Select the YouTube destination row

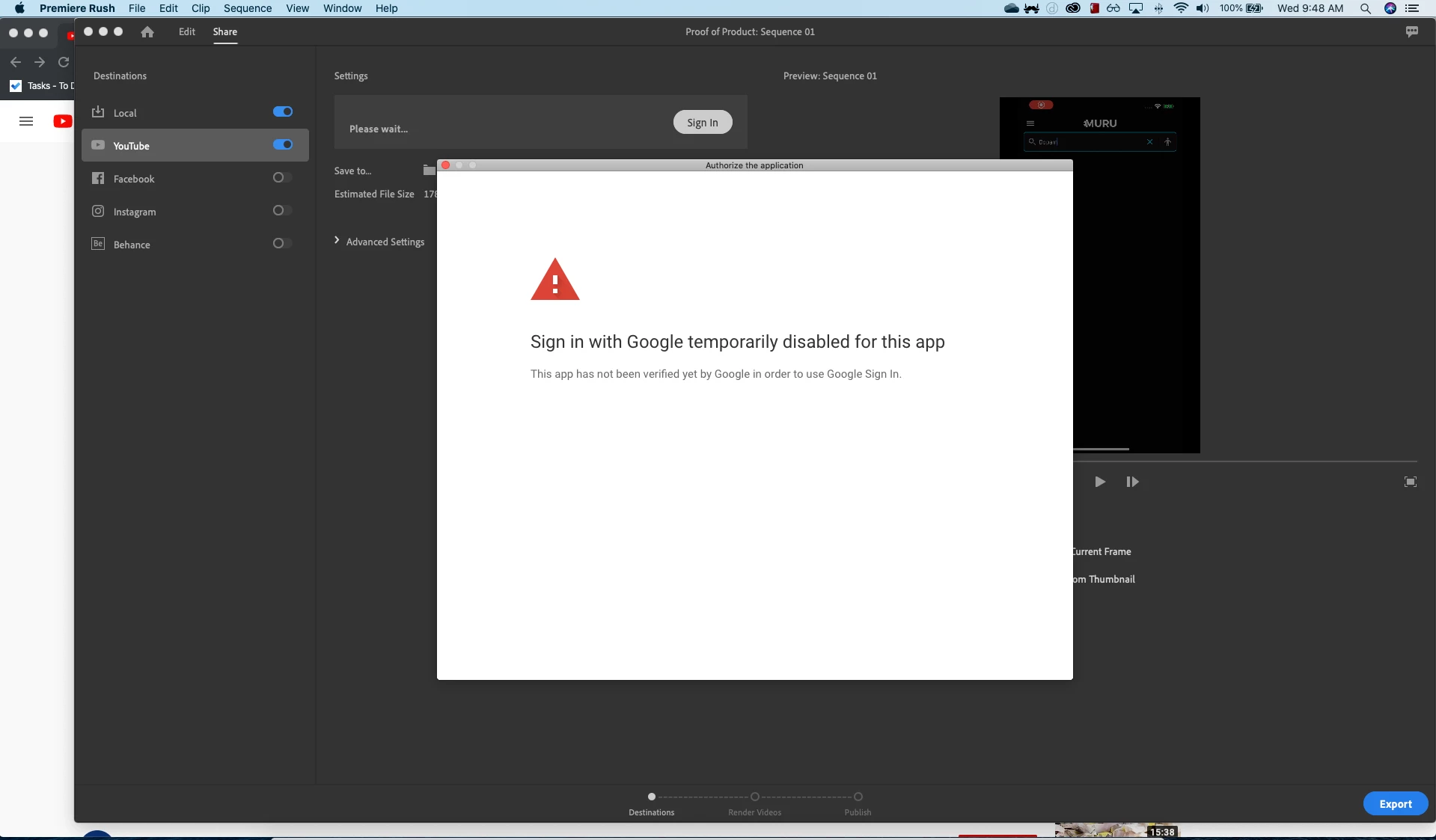coord(195,145)
